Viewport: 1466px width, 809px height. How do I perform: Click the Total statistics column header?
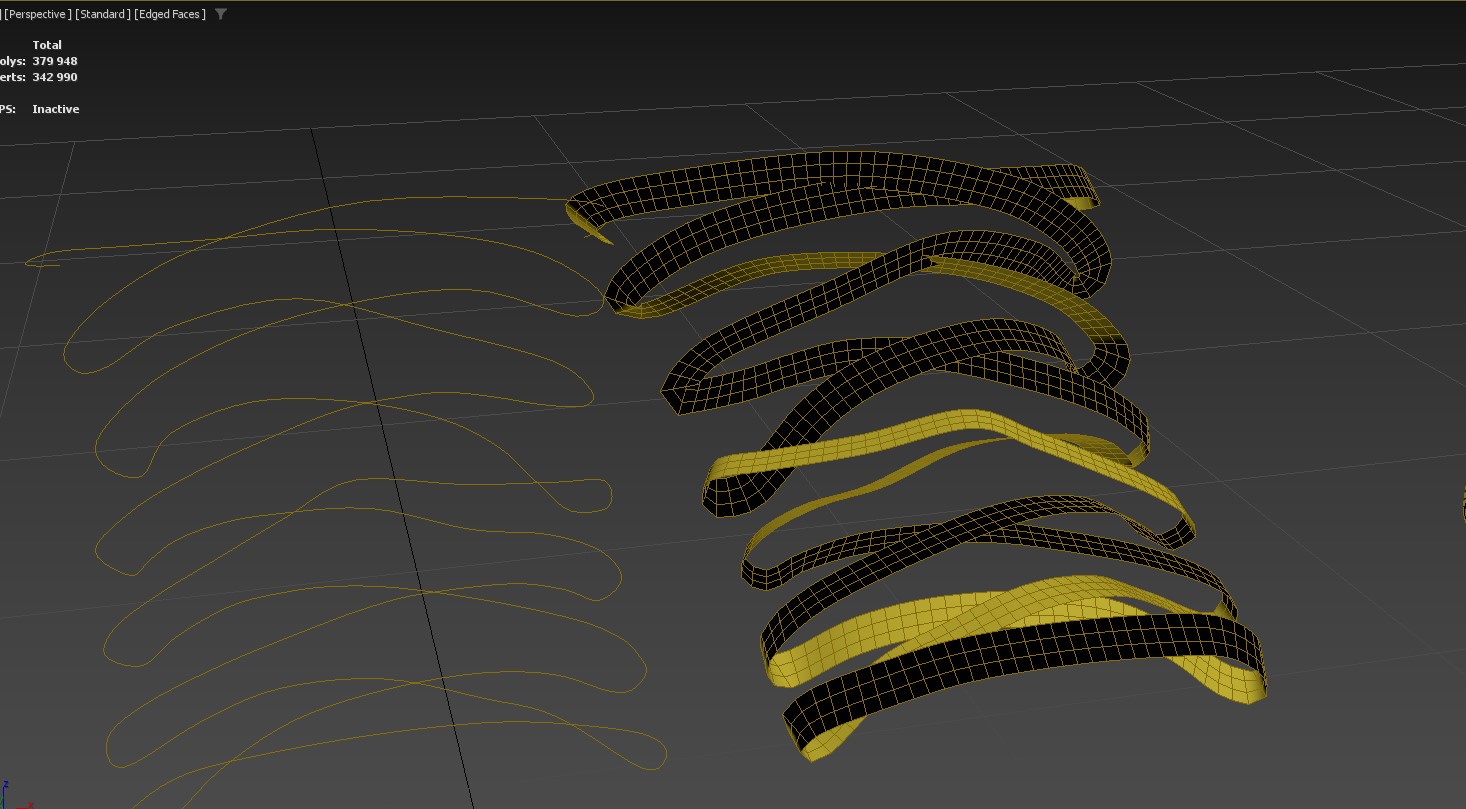47,45
